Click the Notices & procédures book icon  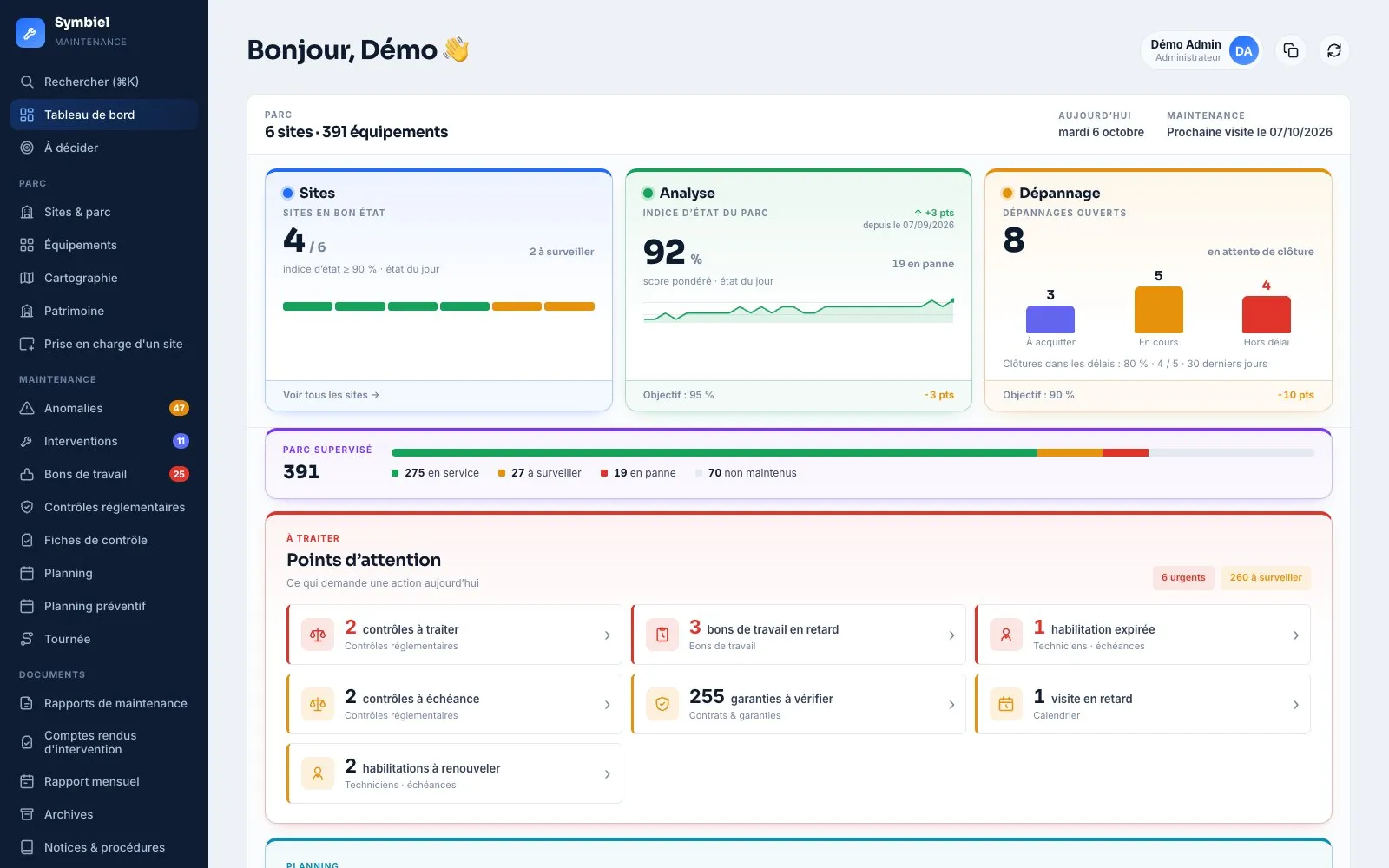[27, 847]
